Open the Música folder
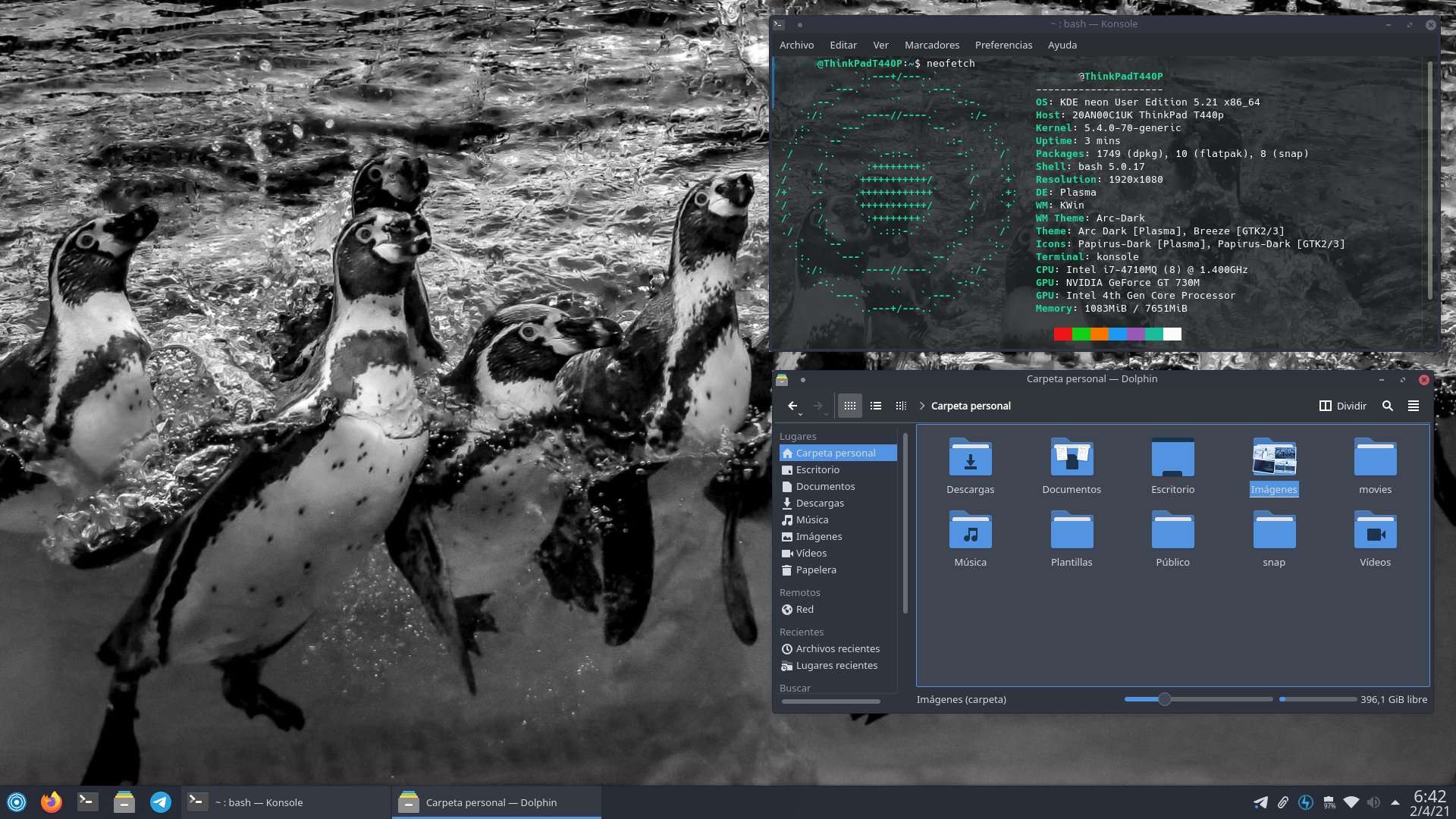The image size is (1456, 819). pyautogui.click(x=970, y=532)
